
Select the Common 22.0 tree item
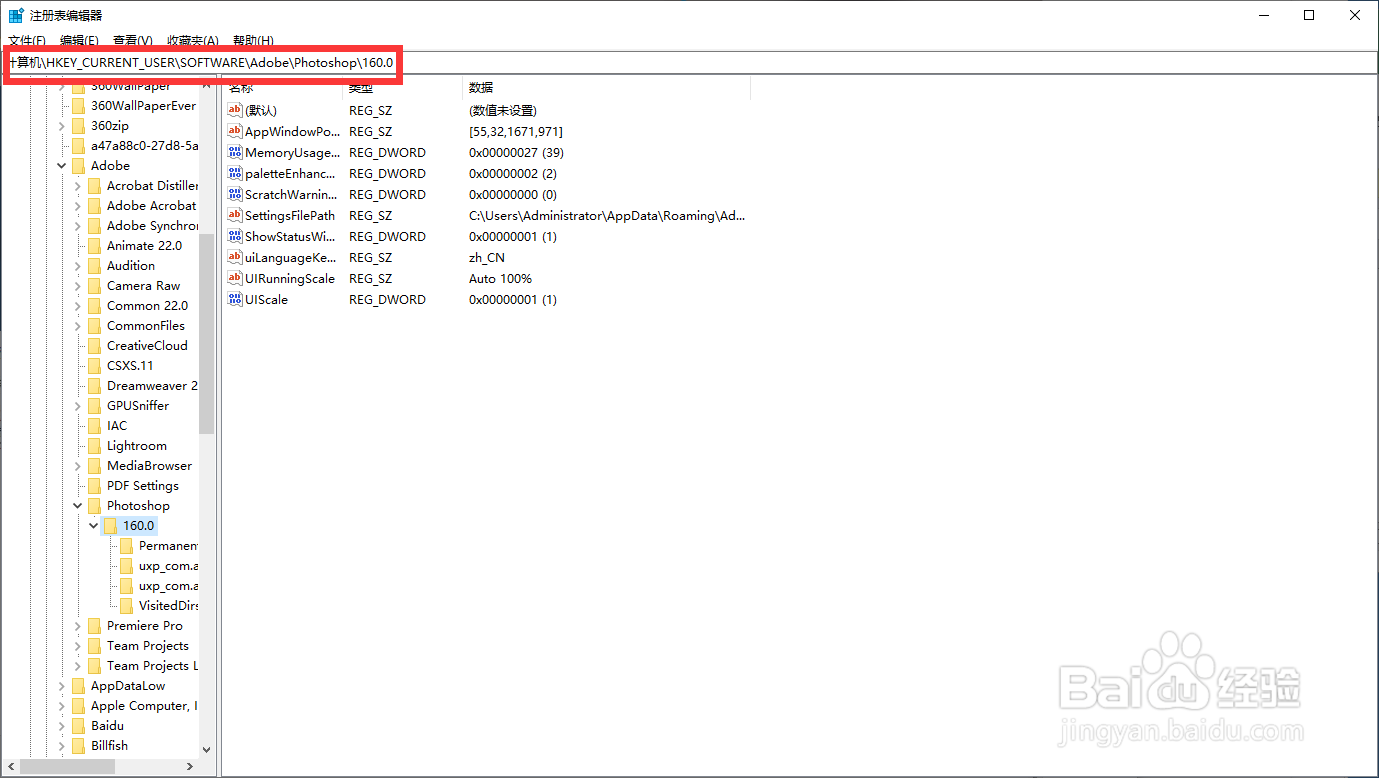(x=147, y=306)
